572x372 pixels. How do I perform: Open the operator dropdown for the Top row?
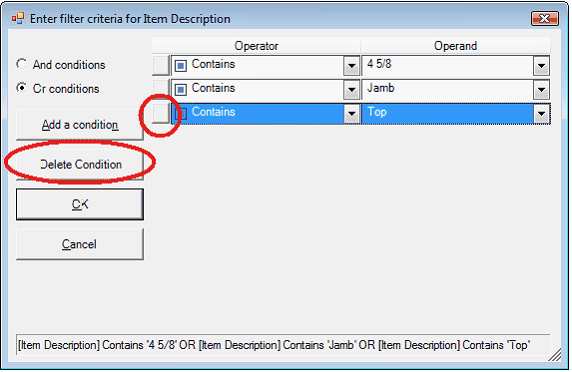[351, 114]
